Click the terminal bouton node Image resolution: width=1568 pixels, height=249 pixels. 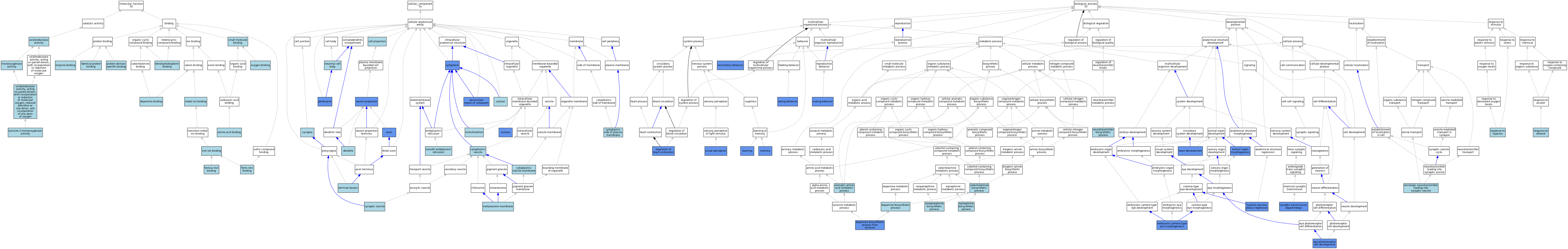[x=348, y=188]
